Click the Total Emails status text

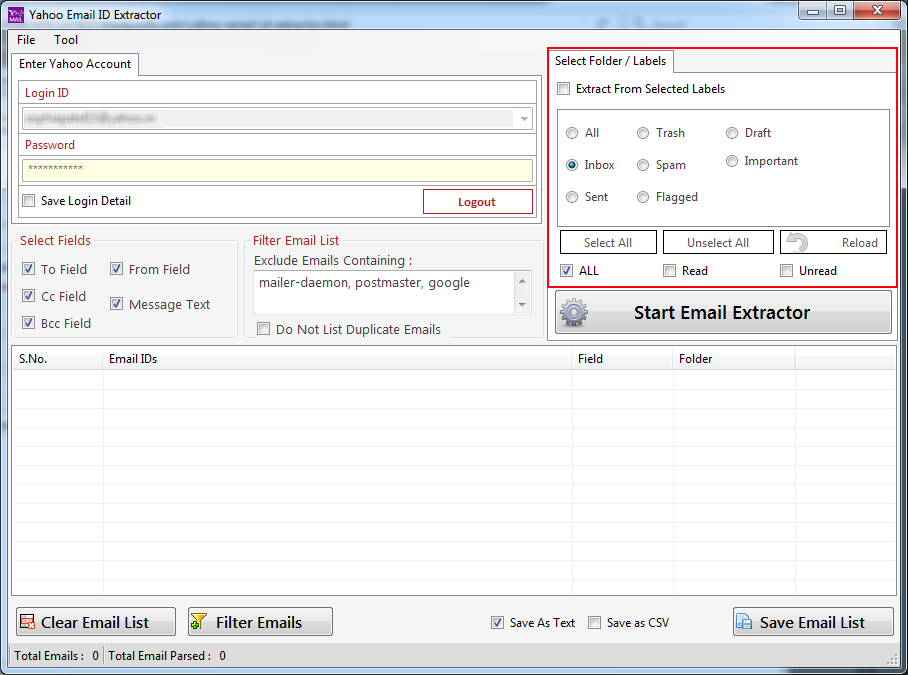(x=56, y=655)
